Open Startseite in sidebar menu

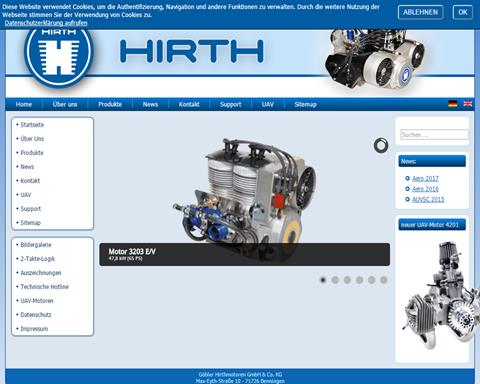[32, 125]
